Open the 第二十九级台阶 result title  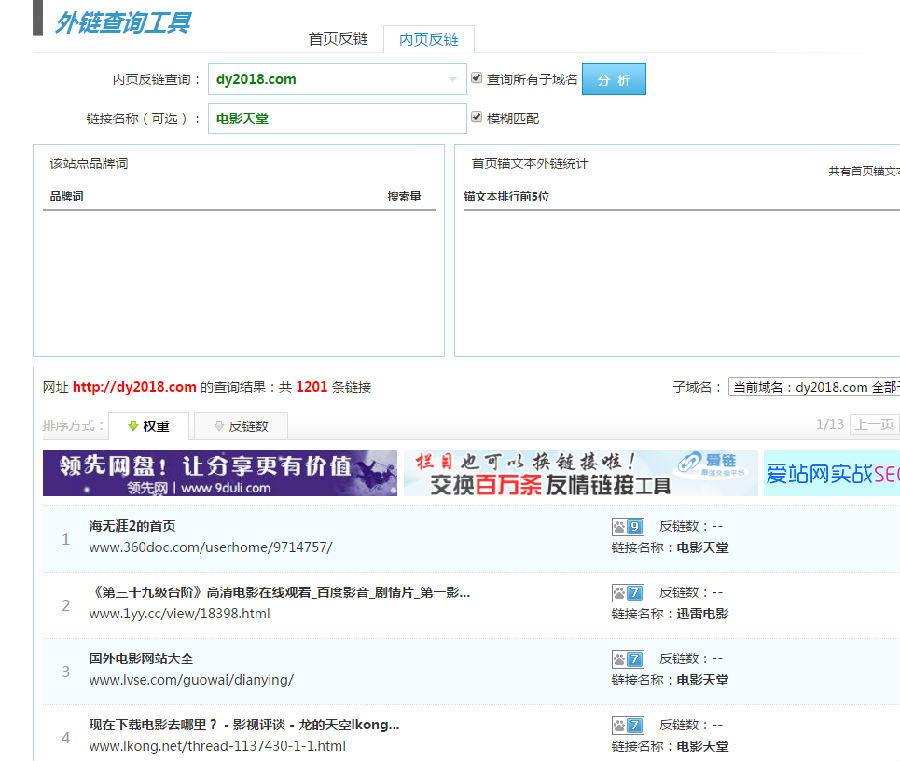click(x=280, y=592)
